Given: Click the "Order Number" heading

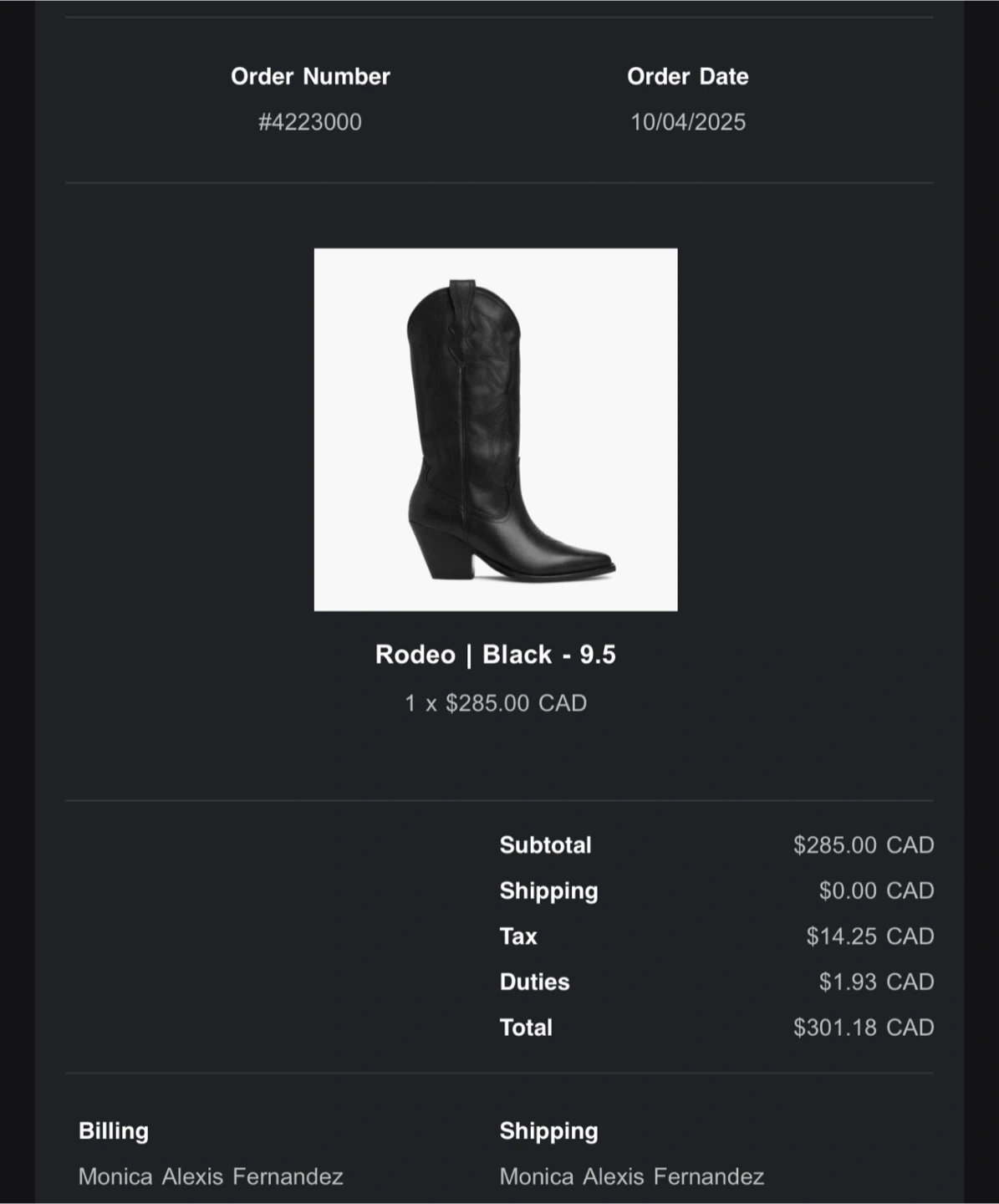Looking at the screenshot, I should (310, 76).
